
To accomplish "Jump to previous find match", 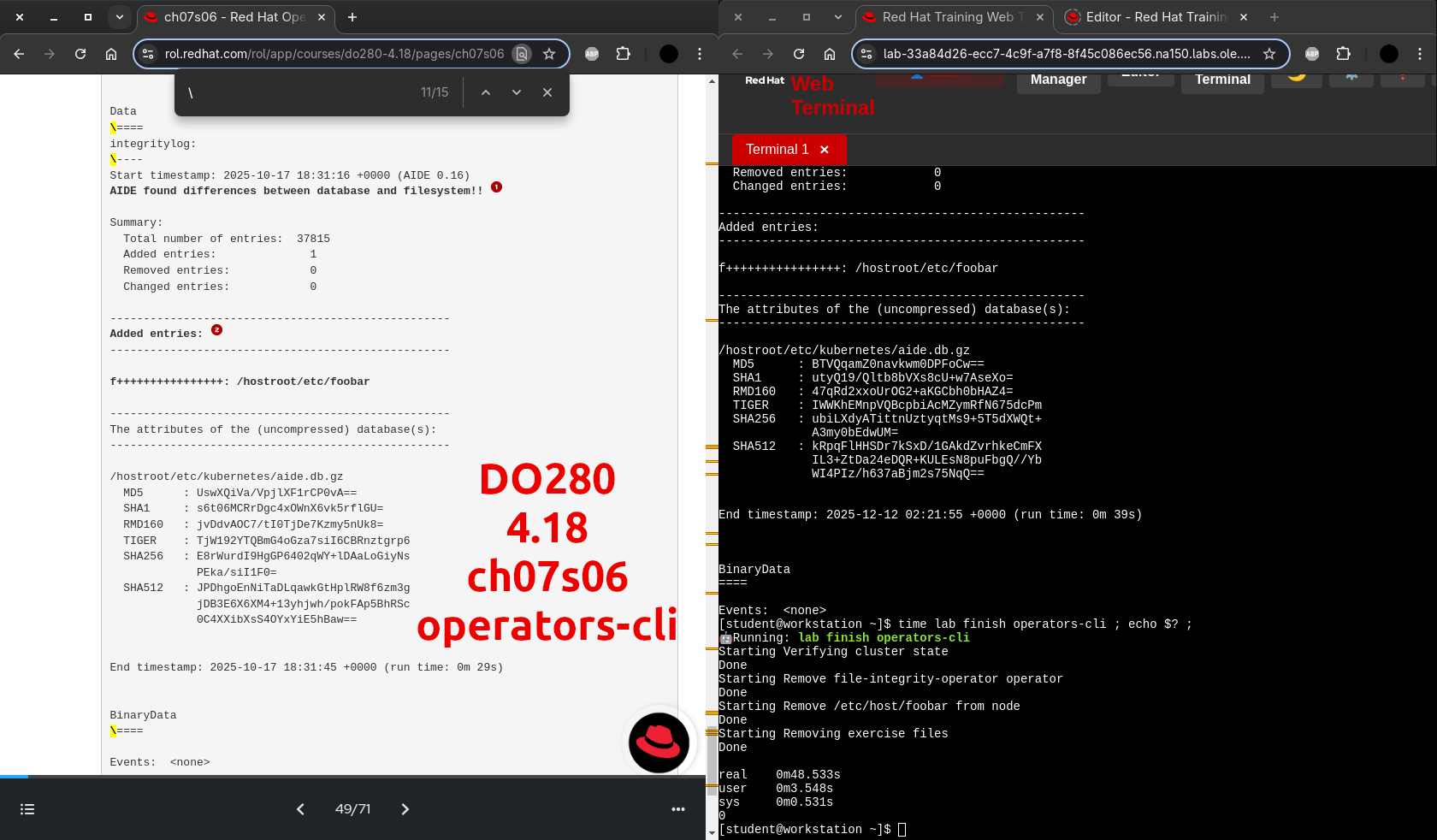I will (x=486, y=92).
